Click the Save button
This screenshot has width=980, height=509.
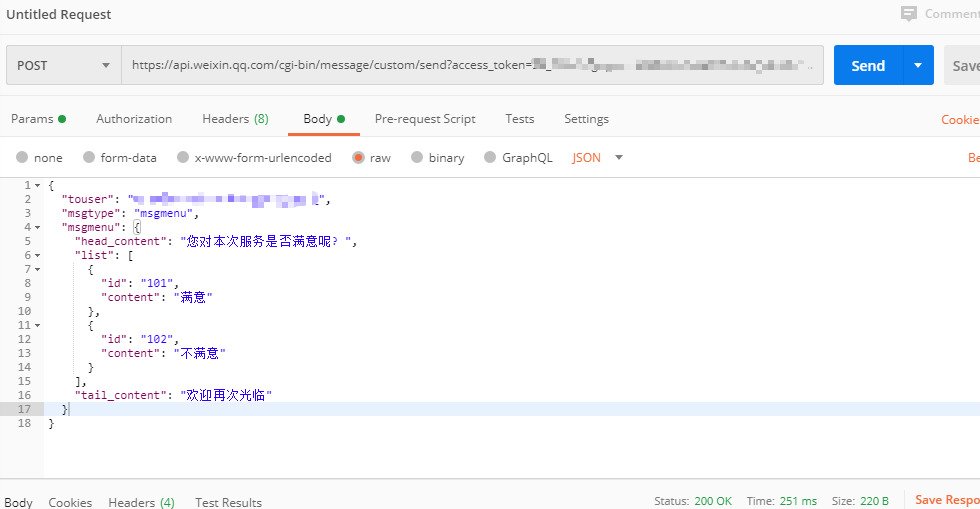[x=962, y=65]
